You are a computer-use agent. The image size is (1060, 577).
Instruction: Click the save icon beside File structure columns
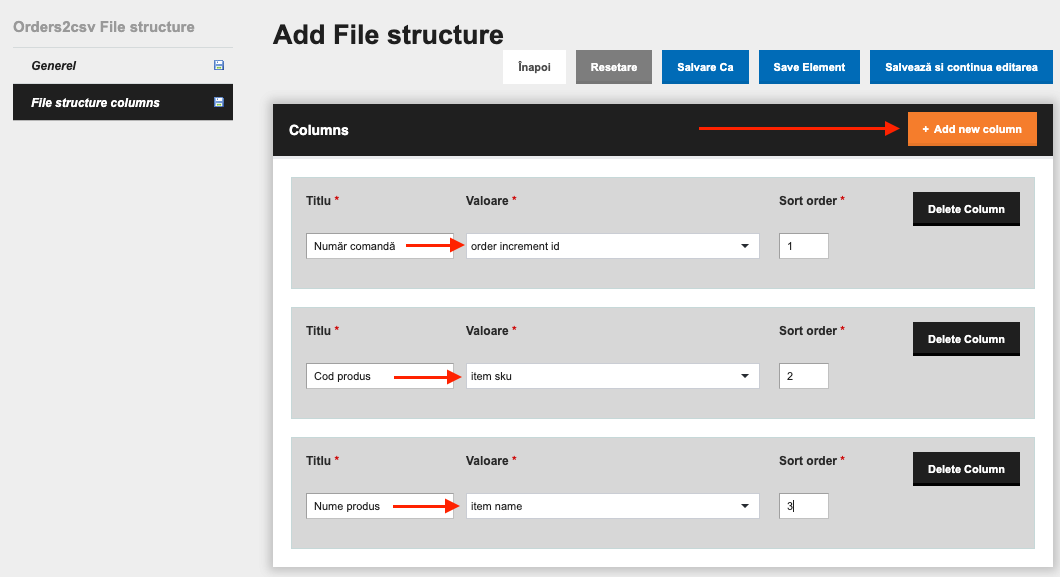pyautogui.click(x=218, y=102)
